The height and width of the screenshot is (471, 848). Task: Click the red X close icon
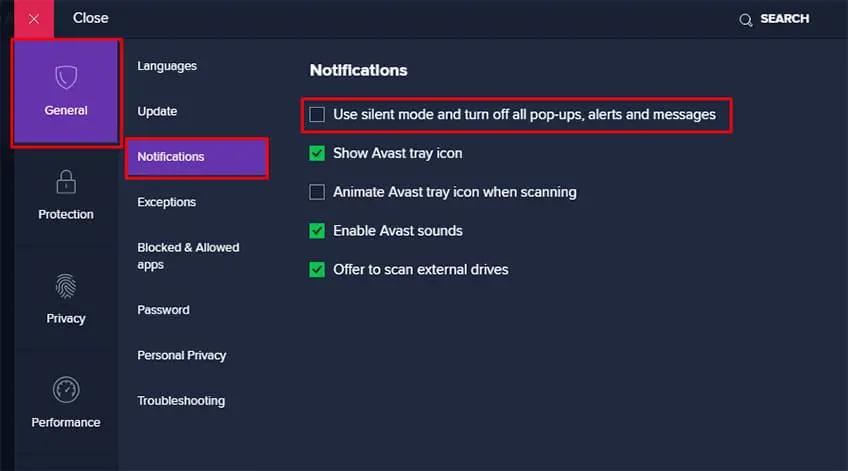click(34, 19)
